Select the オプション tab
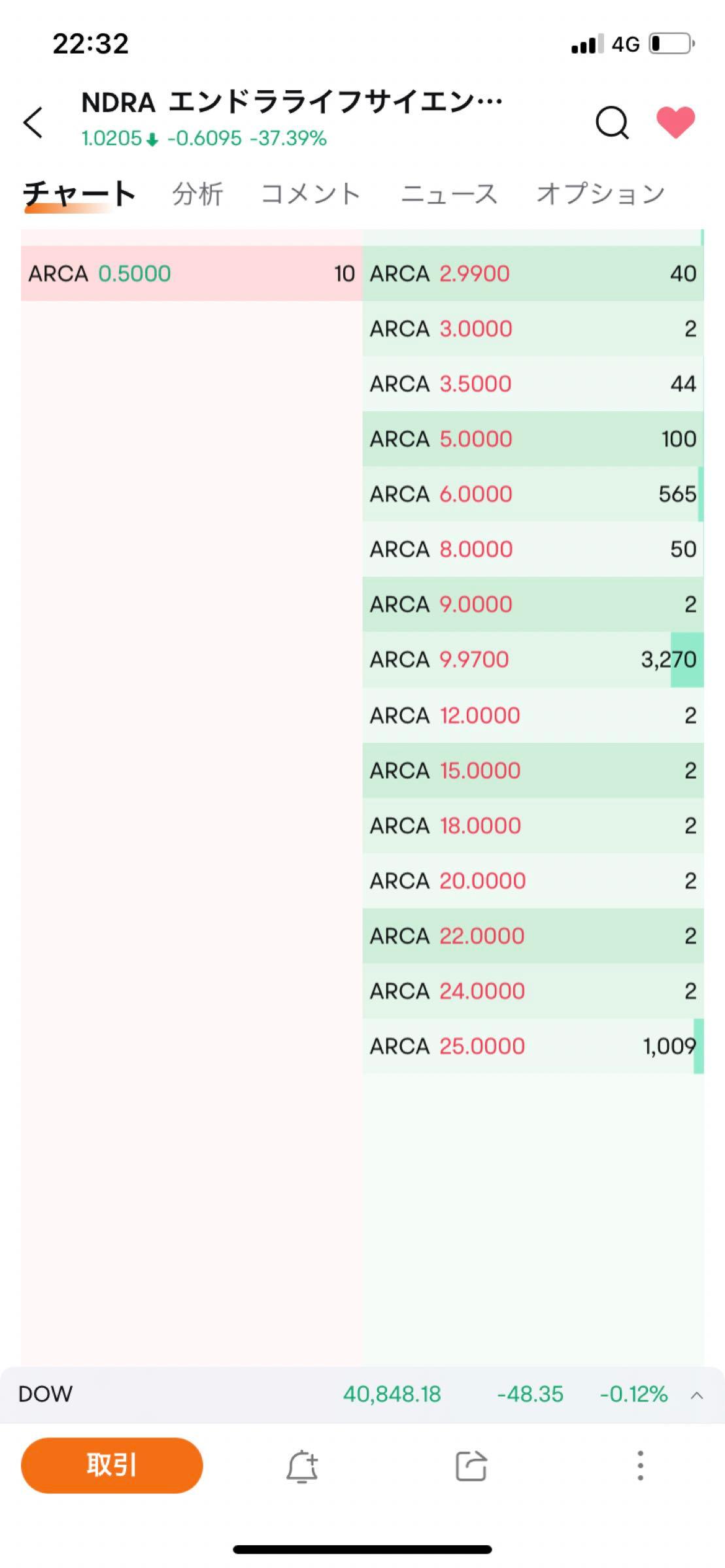 pos(600,194)
